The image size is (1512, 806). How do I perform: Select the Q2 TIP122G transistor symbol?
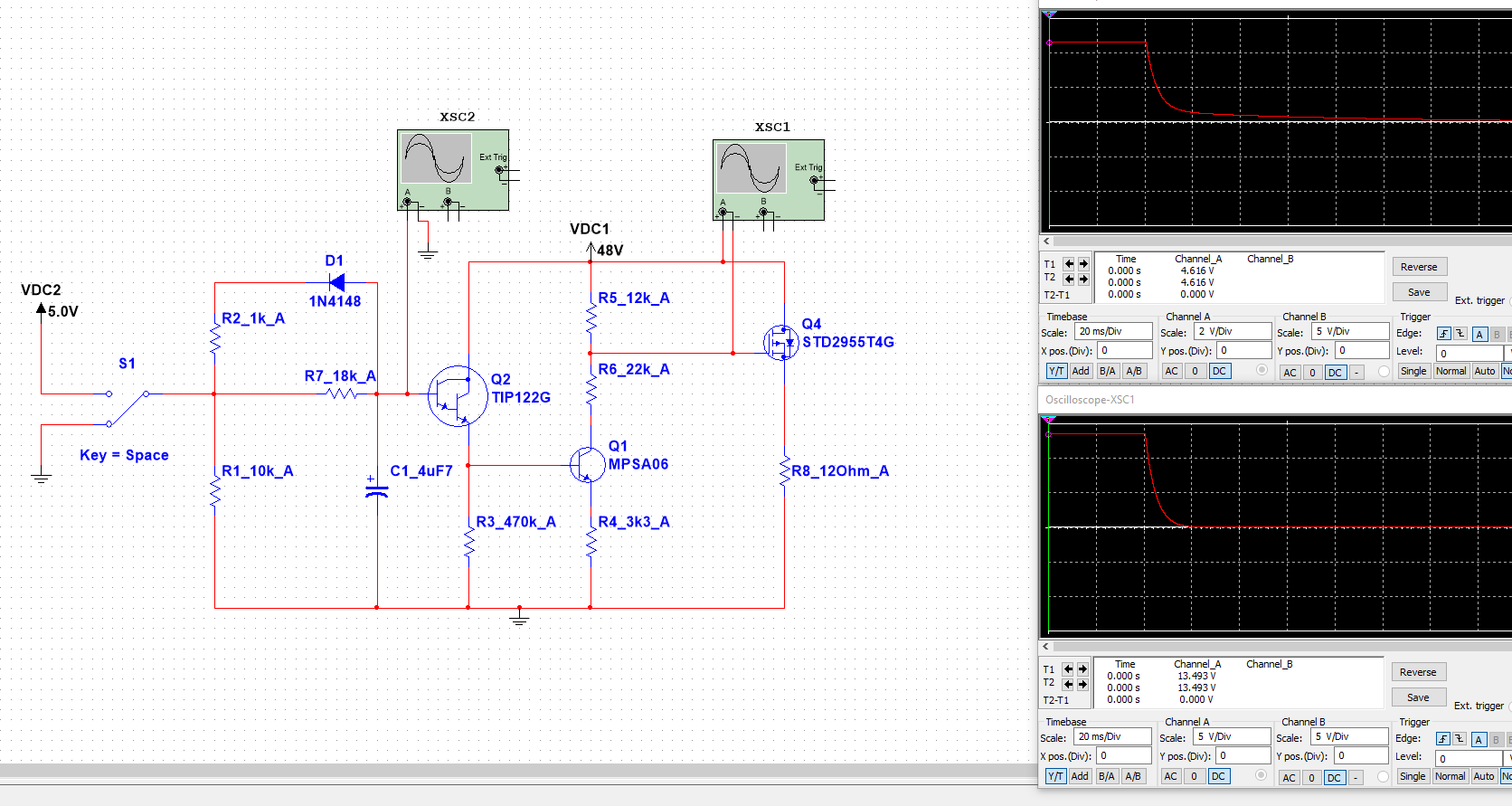(457, 395)
